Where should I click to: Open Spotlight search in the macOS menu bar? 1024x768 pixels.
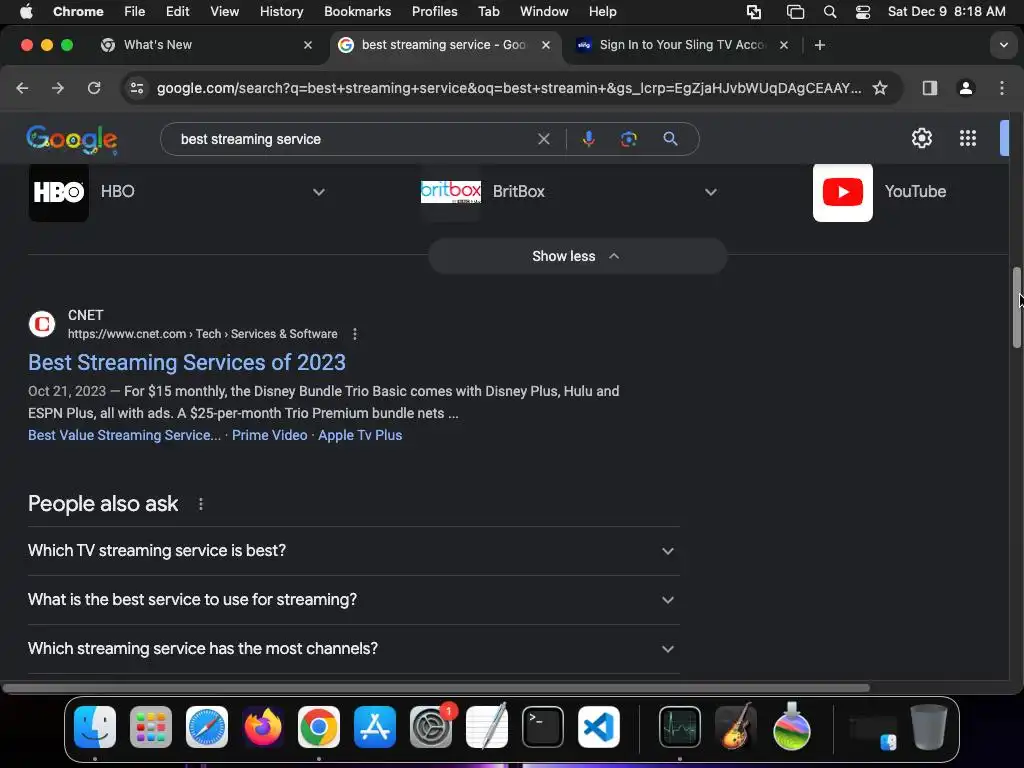829,11
